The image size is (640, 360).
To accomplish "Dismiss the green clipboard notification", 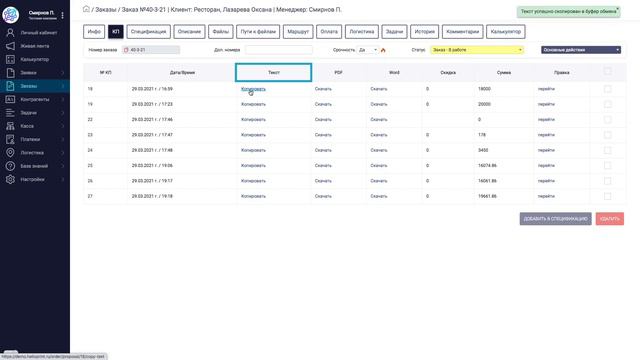I will point(618,8).
